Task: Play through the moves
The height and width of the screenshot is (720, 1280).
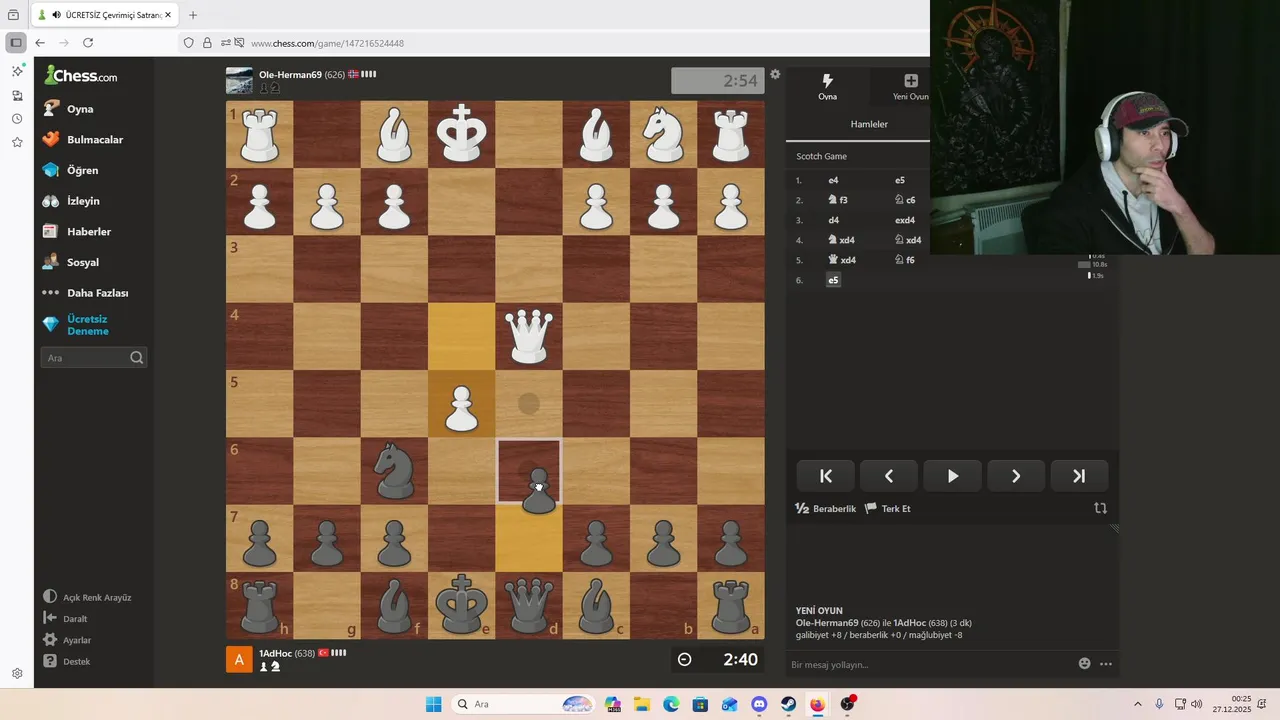Action: pyautogui.click(x=952, y=476)
